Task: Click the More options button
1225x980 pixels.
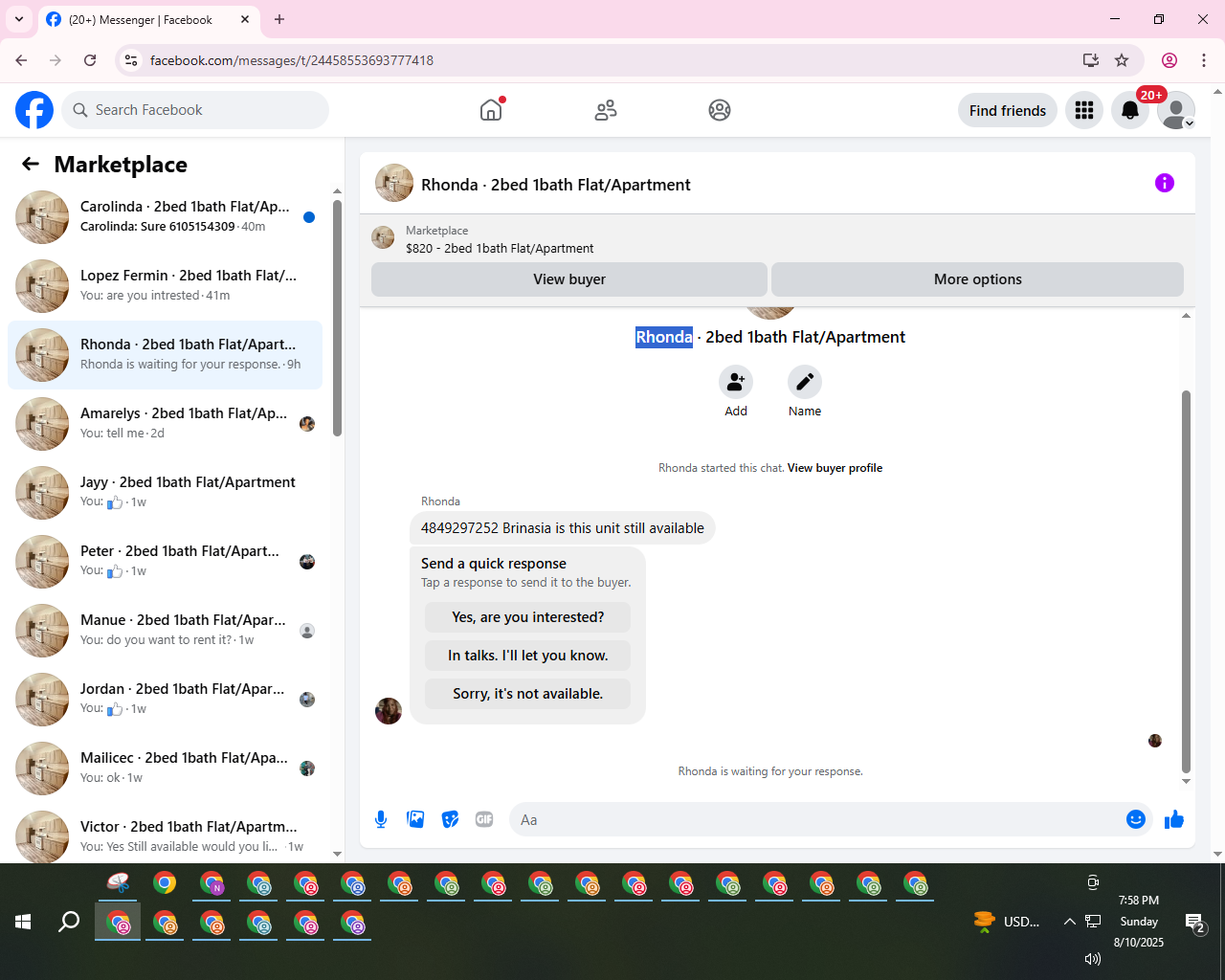Action: (x=977, y=279)
